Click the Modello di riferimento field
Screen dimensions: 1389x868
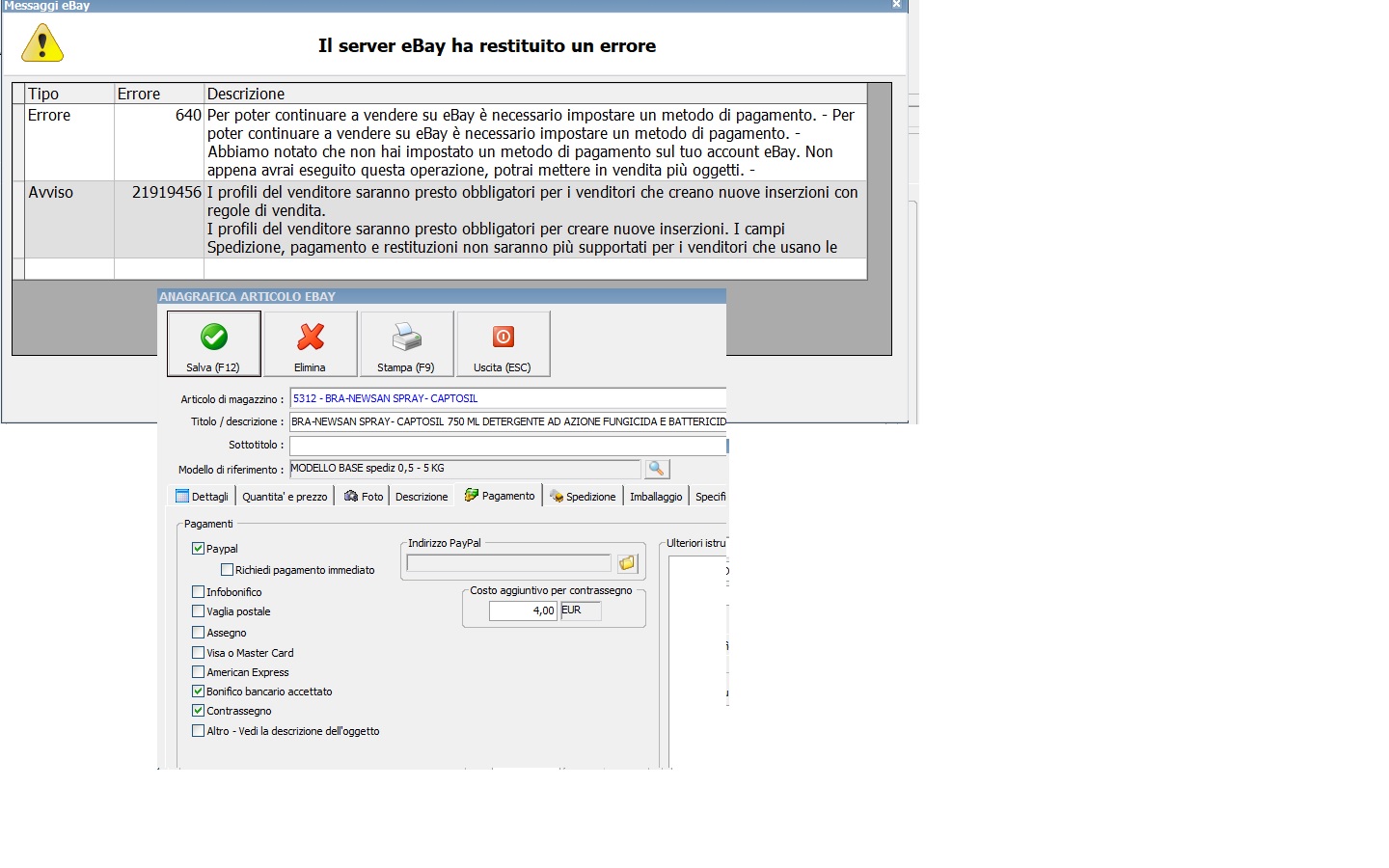coord(465,469)
